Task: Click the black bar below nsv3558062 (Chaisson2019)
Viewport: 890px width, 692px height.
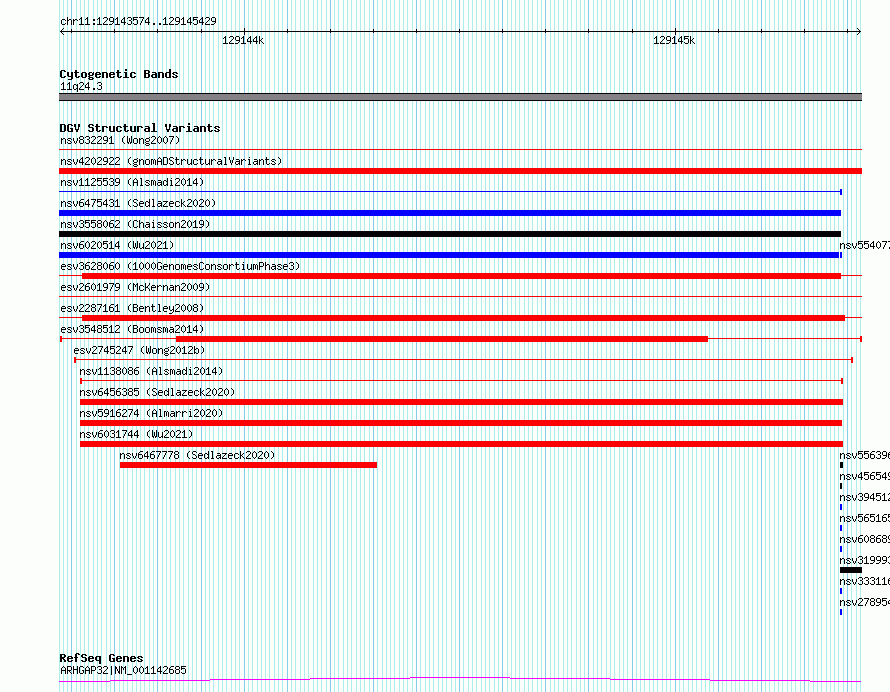Action: coord(450,234)
